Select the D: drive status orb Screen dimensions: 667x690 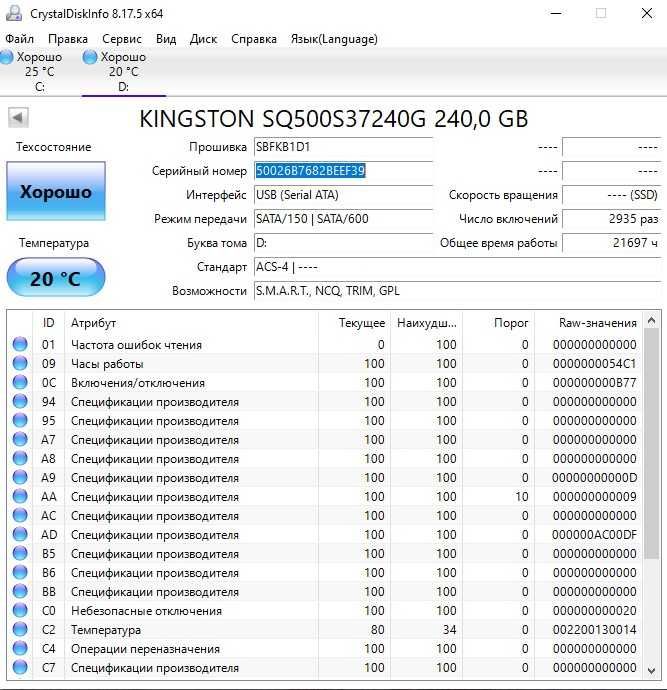tap(90, 57)
